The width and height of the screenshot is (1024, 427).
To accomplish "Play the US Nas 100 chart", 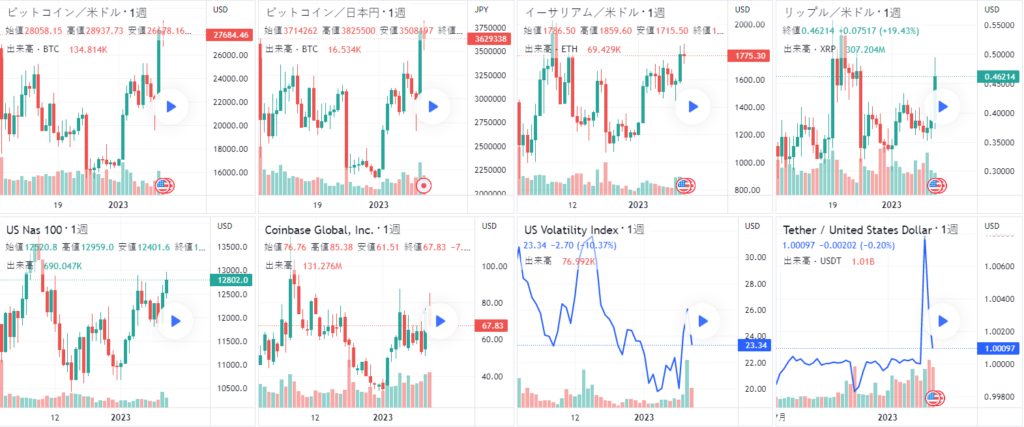I will coord(176,321).
